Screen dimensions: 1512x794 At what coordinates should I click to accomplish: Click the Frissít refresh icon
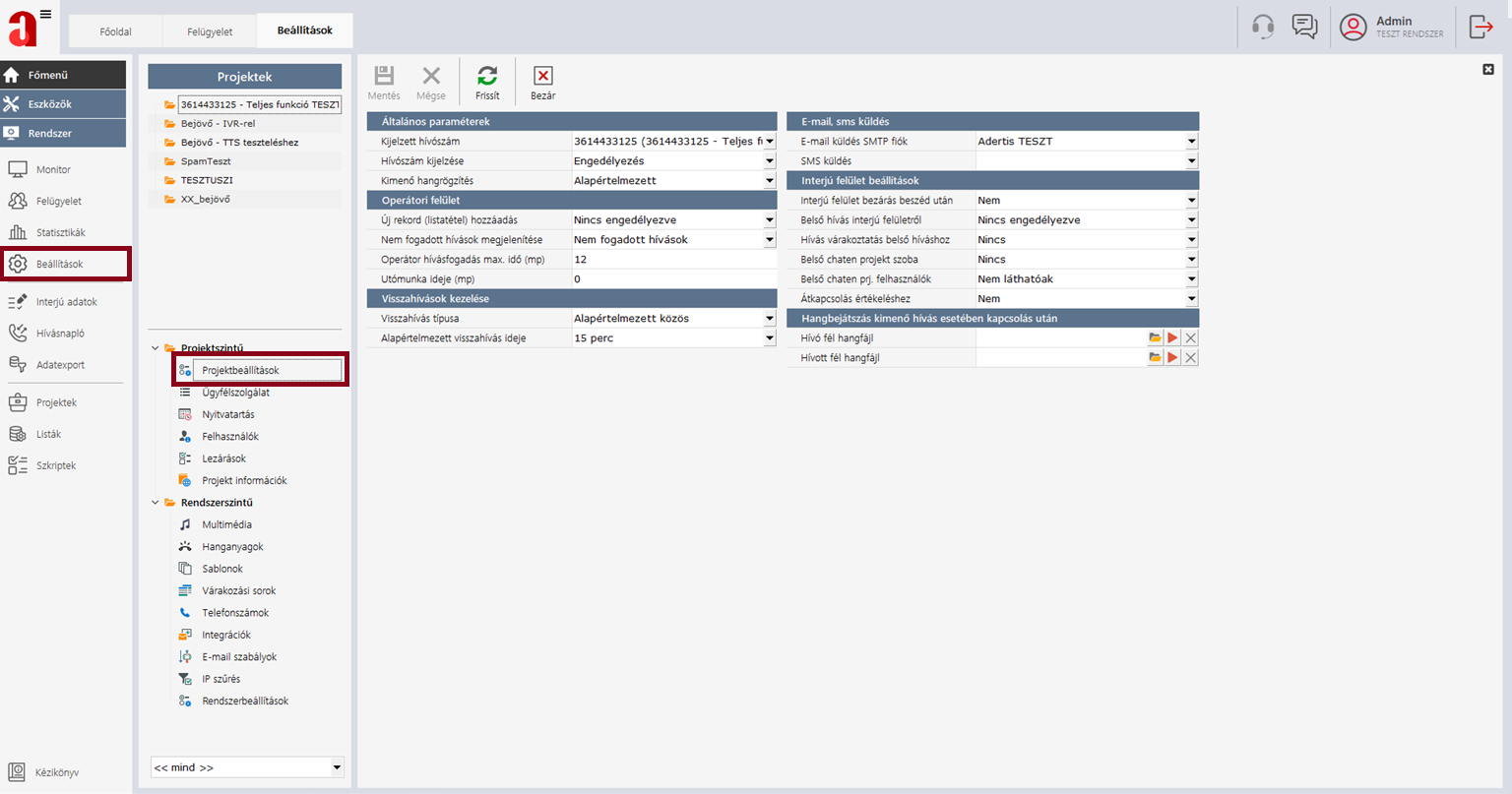(487, 77)
